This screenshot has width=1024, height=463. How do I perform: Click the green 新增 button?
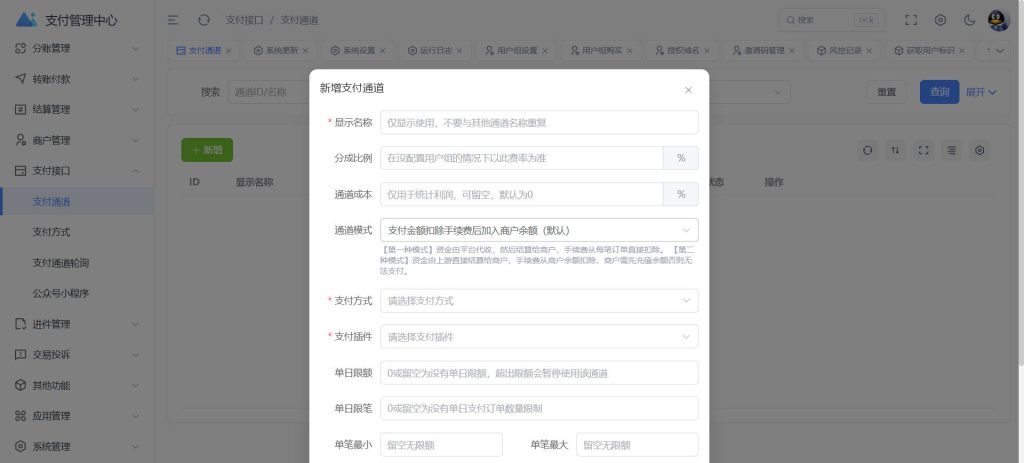[207, 150]
